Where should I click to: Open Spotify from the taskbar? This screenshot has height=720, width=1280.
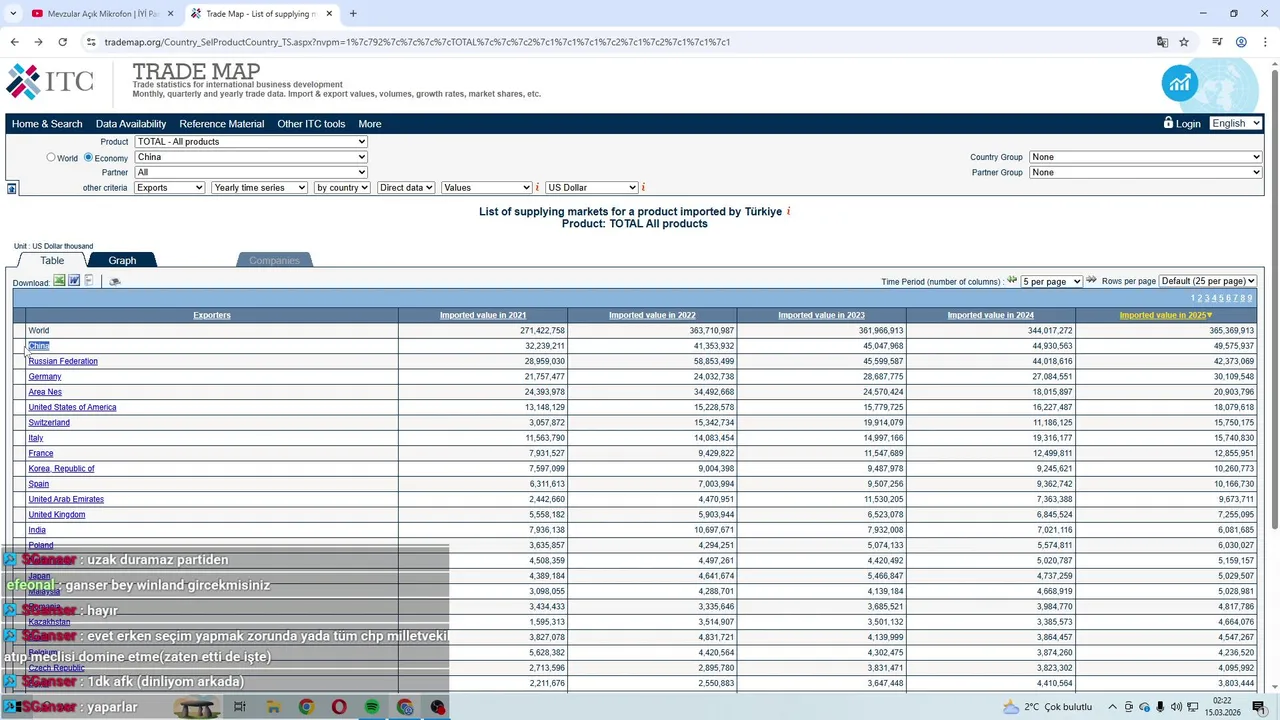click(x=372, y=707)
